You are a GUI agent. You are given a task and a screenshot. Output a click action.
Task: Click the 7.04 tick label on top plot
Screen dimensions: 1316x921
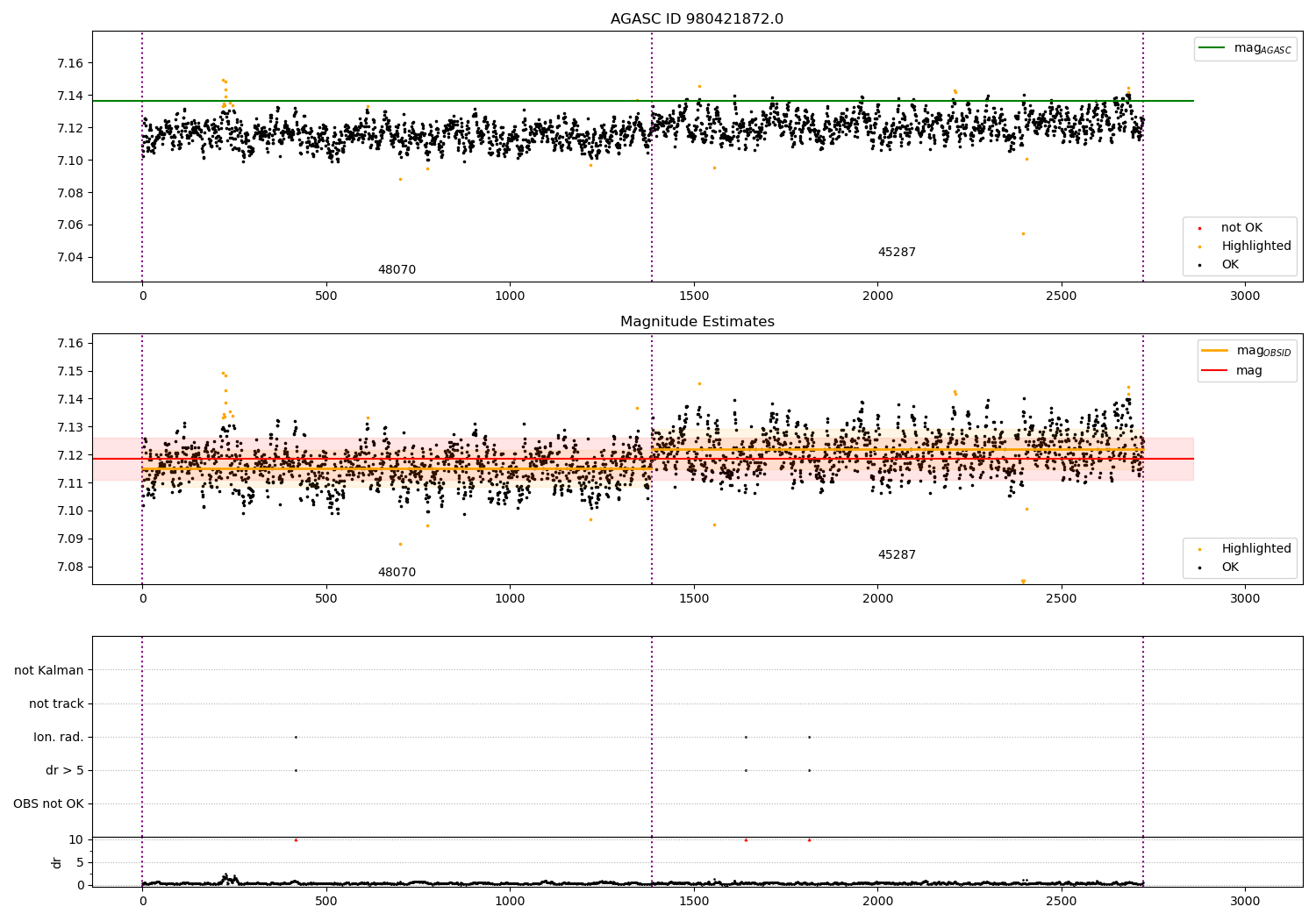[x=71, y=258]
